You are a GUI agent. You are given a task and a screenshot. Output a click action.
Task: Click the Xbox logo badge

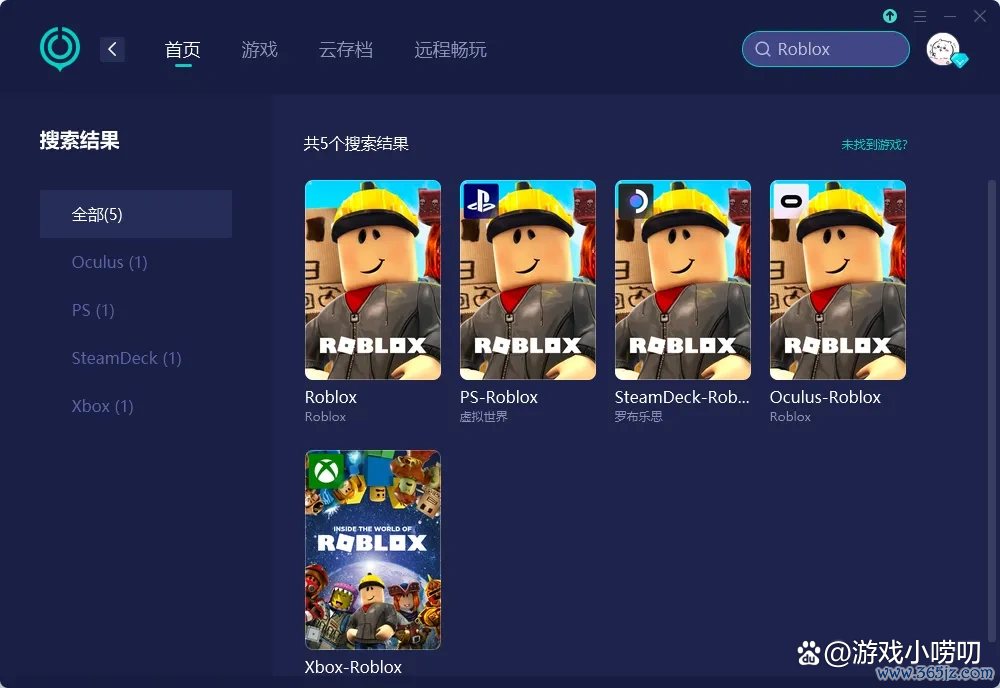(x=326, y=471)
